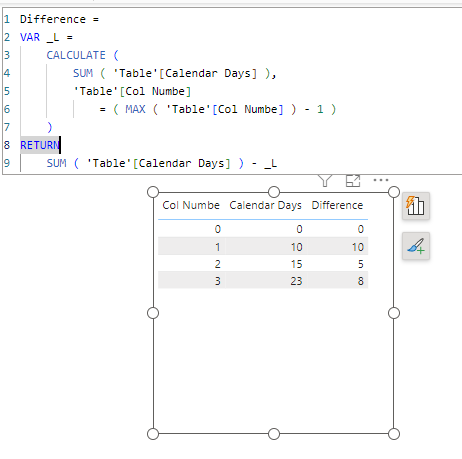Open the visual's More options ellipsis
462x459 pixels.
click(381, 180)
